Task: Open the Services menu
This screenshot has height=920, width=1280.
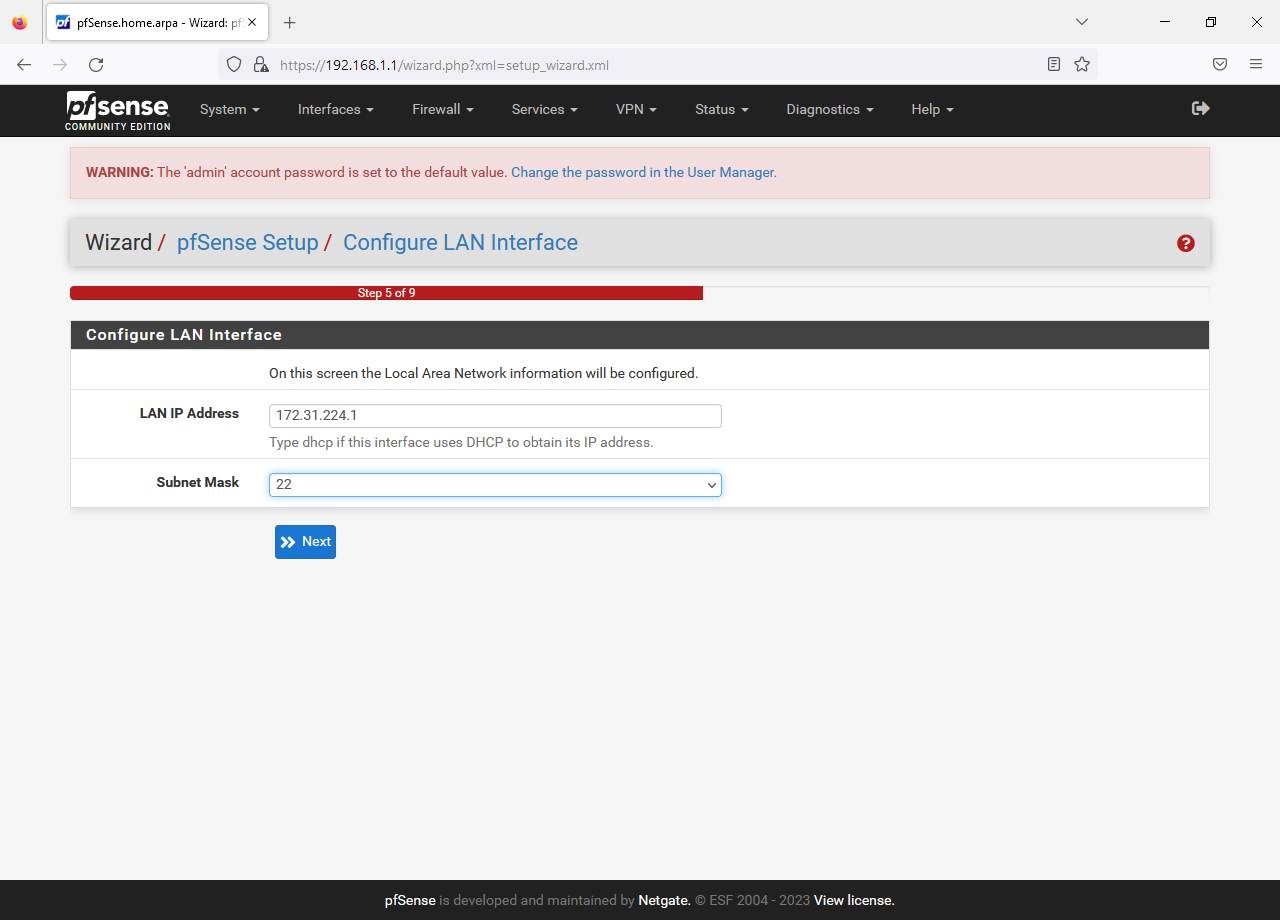Action: 545,109
